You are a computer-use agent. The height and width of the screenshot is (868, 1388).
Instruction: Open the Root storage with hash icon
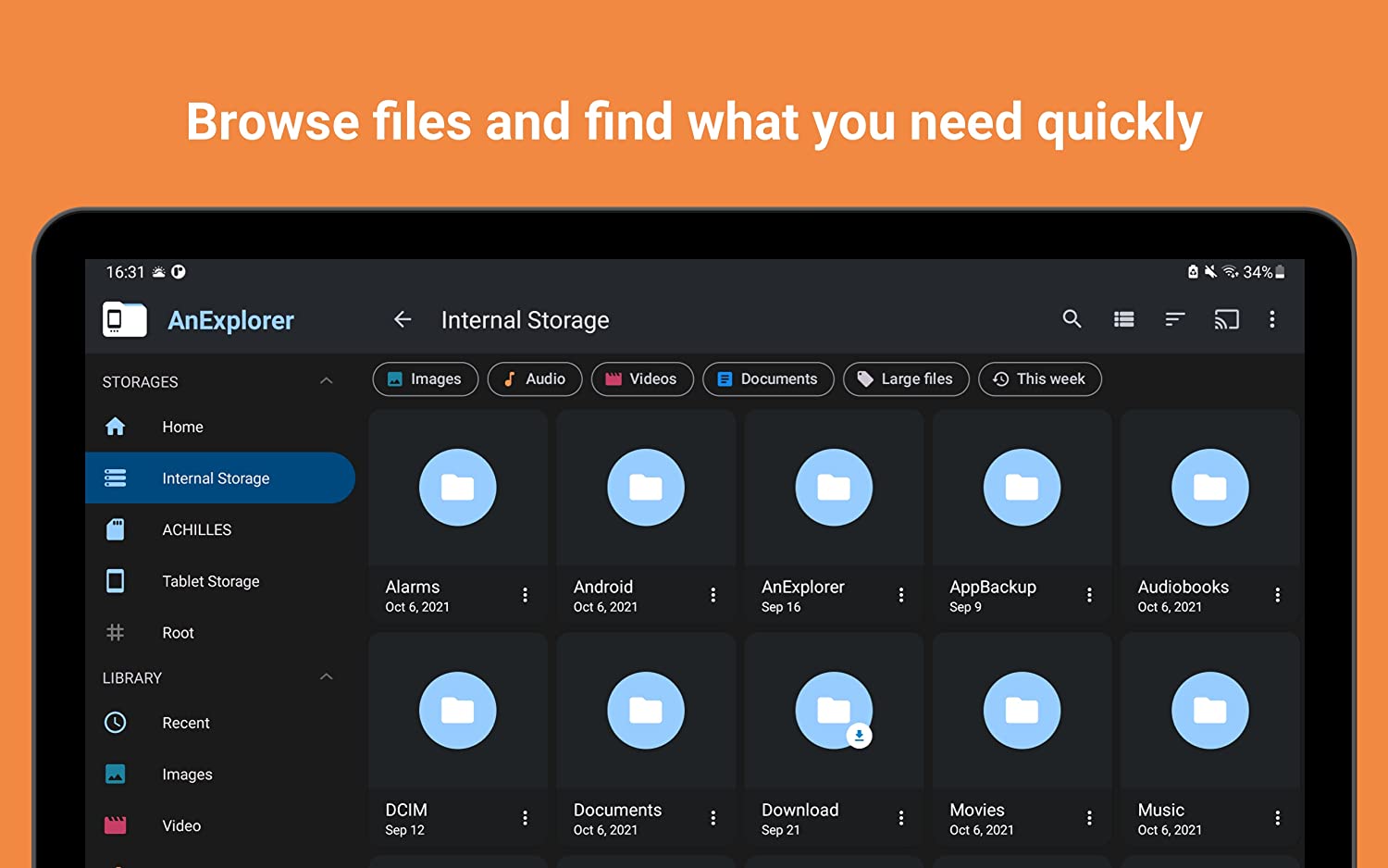pyautogui.click(x=115, y=632)
